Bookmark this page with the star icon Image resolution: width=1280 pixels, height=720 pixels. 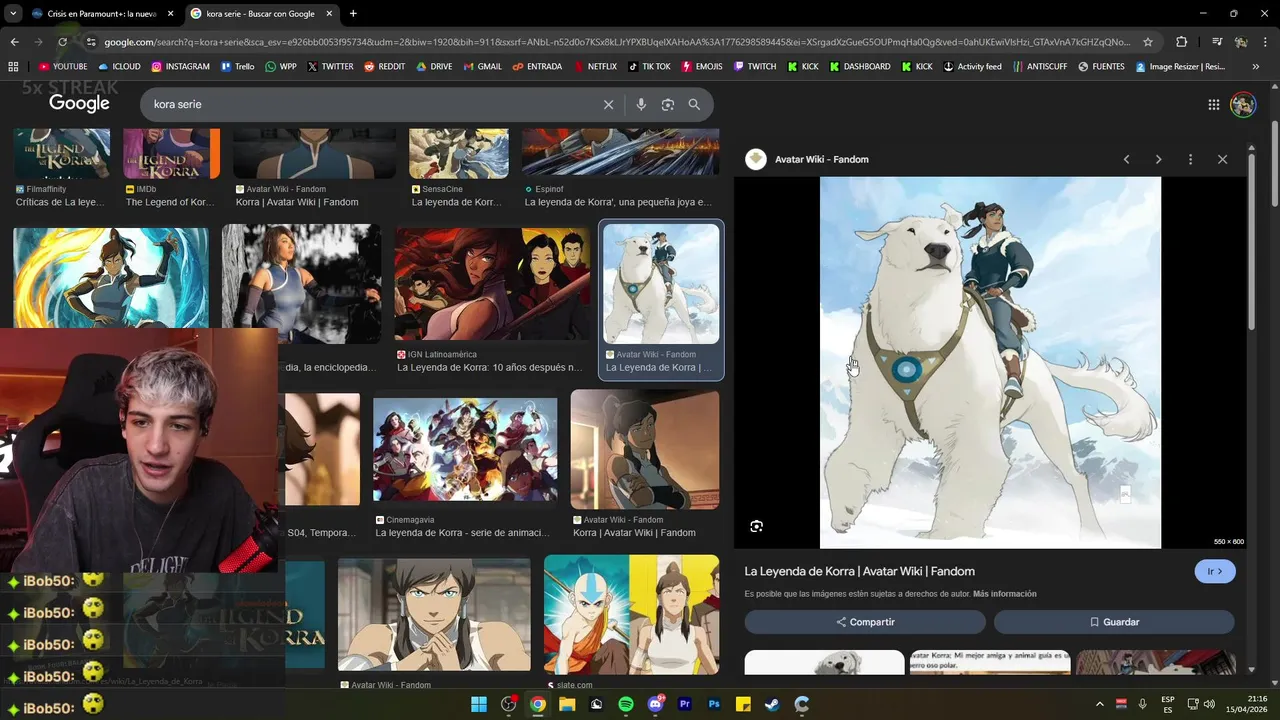coord(1148,42)
